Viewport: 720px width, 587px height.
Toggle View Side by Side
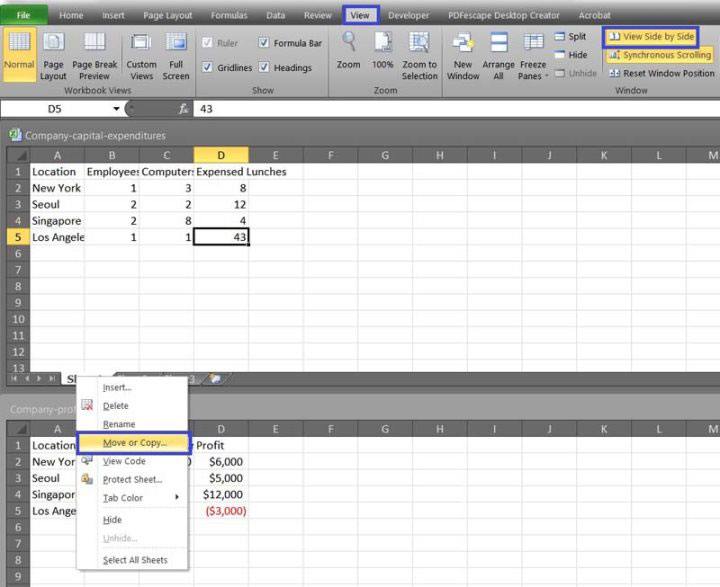click(x=651, y=37)
